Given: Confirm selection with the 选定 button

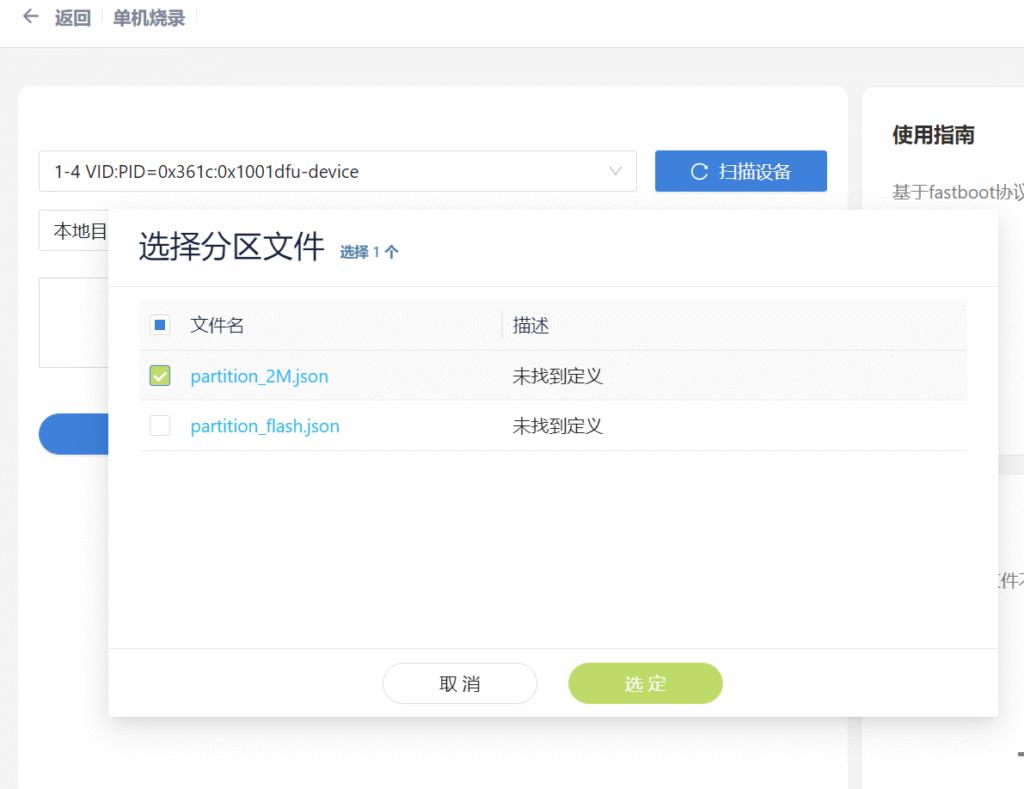Looking at the screenshot, I should coord(645,683).
